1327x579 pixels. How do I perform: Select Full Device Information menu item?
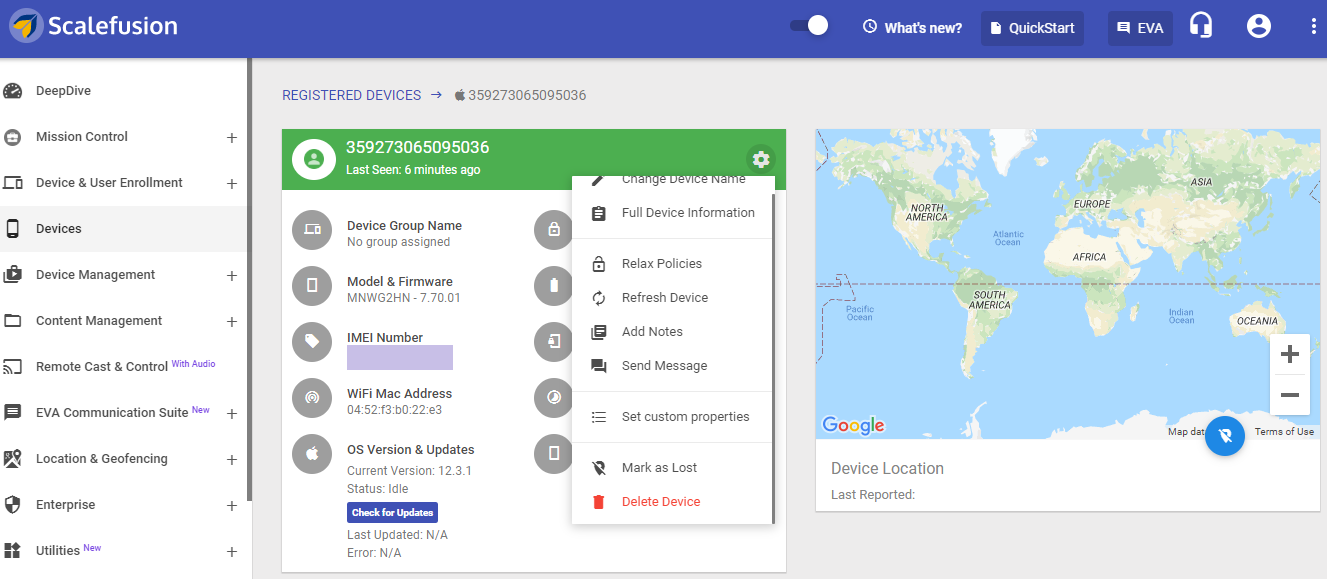pyautogui.click(x=672, y=213)
